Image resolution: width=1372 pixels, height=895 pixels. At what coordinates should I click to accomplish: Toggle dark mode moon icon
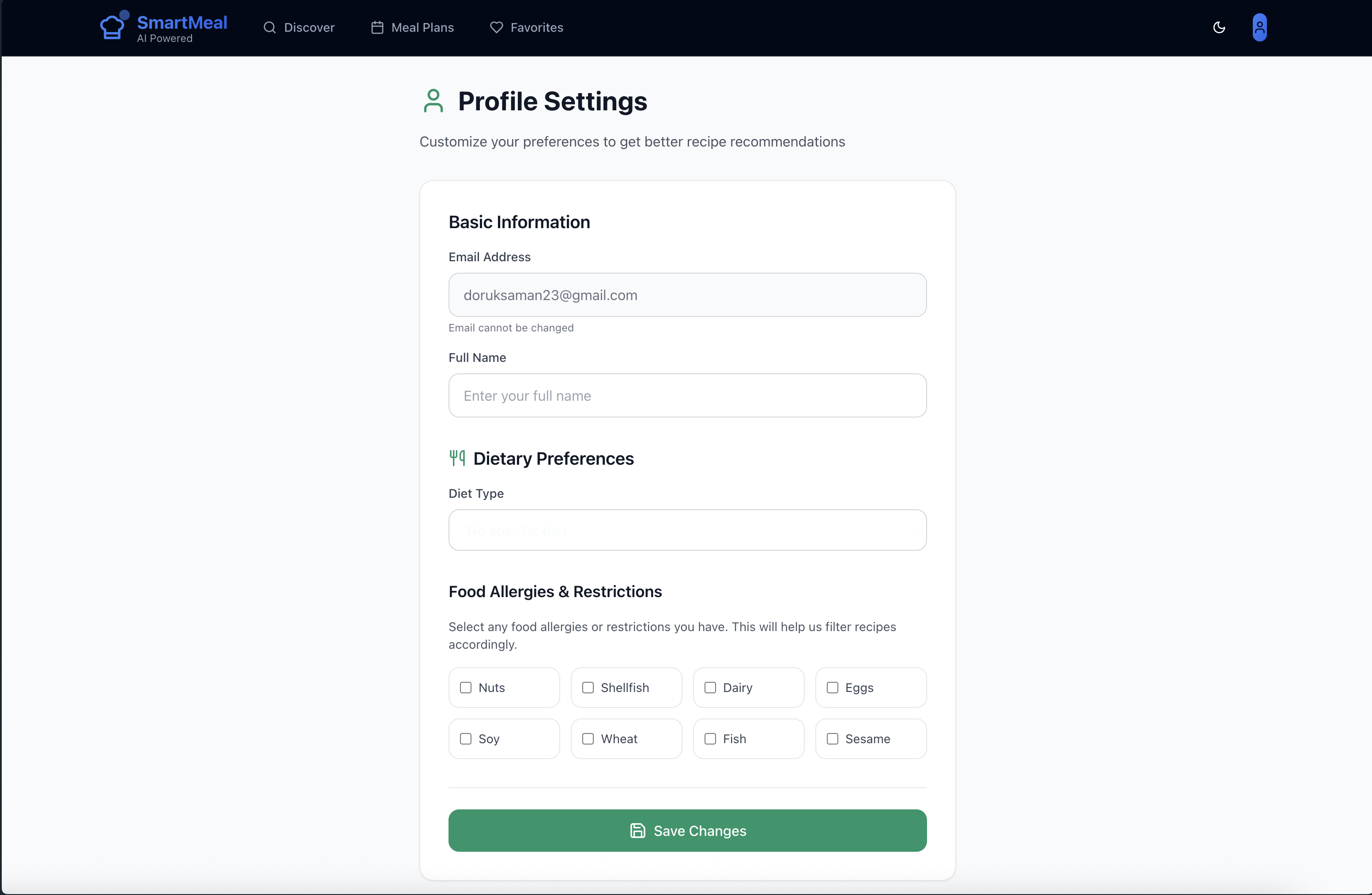pos(1219,27)
